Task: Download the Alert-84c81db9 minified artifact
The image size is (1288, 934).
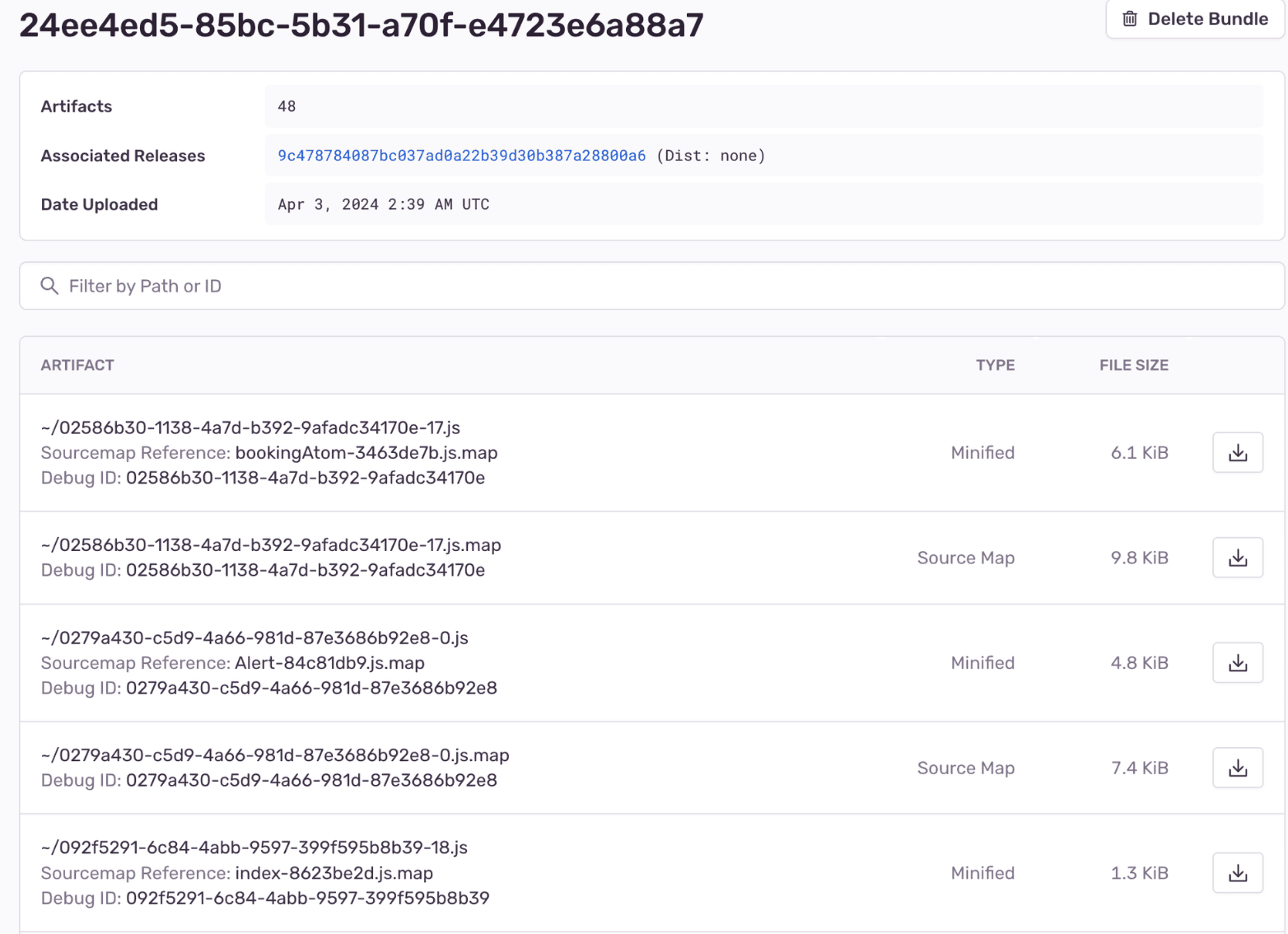Action: point(1237,663)
